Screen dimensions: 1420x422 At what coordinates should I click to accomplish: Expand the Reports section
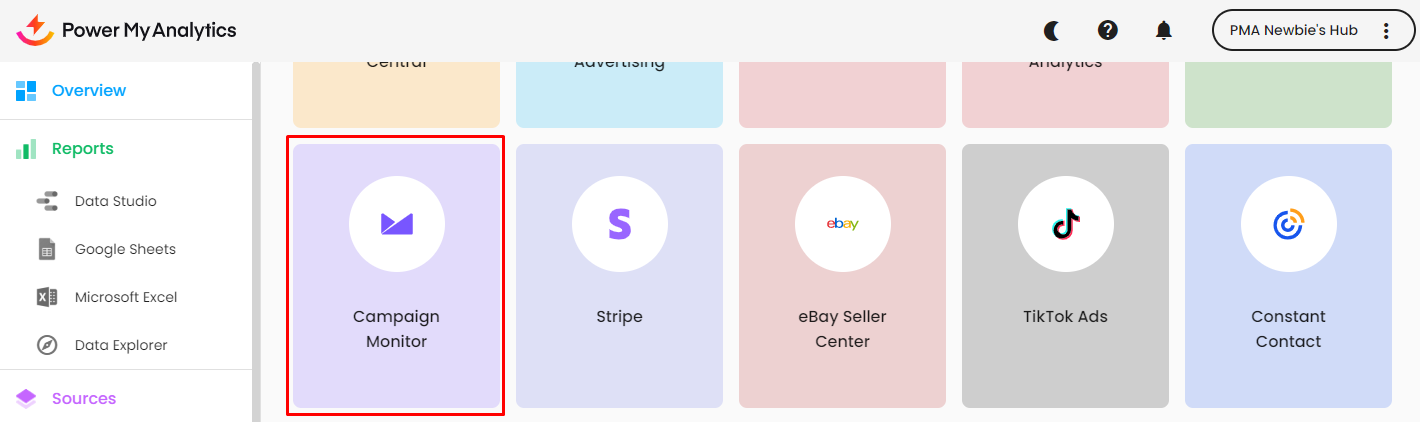82,148
